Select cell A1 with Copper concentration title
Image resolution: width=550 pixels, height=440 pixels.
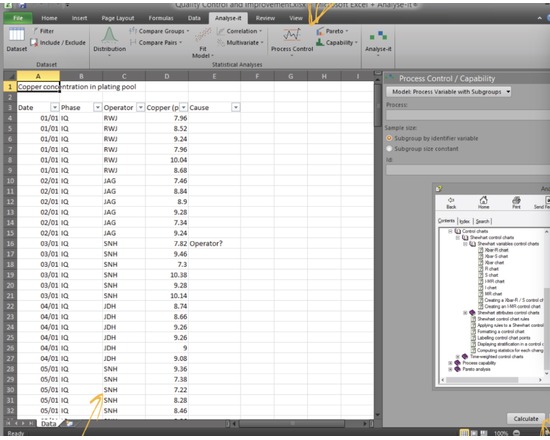click(38, 87)
